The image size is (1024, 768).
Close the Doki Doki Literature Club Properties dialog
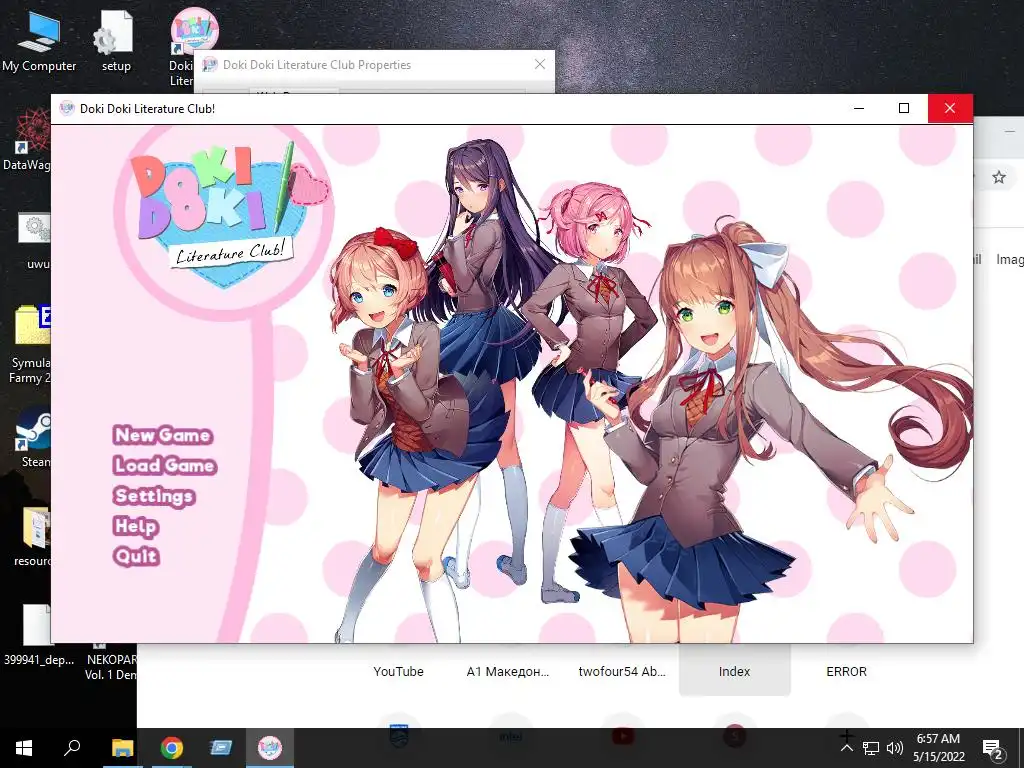pyautogui.click(x=540, y=64)
